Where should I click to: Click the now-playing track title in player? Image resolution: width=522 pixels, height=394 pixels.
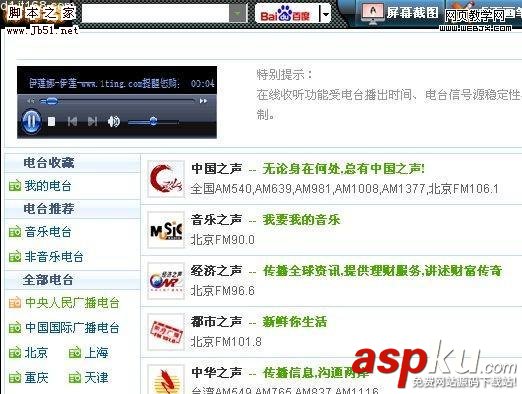tap(104, 83)
